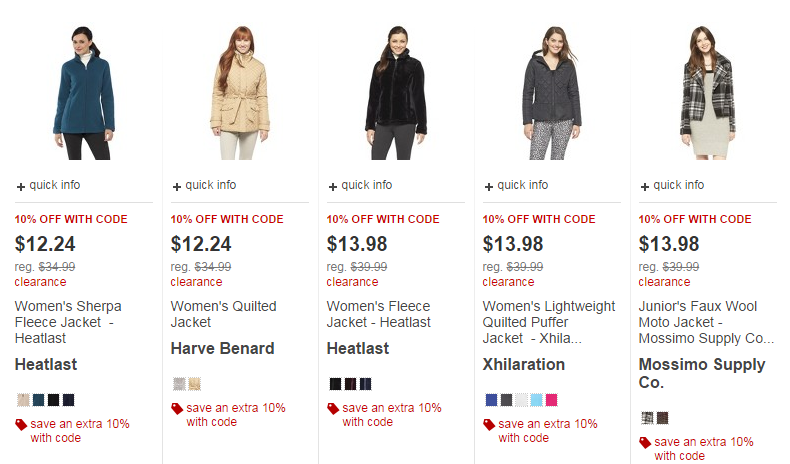Click the plus icon beside Fleece Jacket quick info
This screenshot has width=790, height=464.
pyautogui.click(x=334, y=186)
